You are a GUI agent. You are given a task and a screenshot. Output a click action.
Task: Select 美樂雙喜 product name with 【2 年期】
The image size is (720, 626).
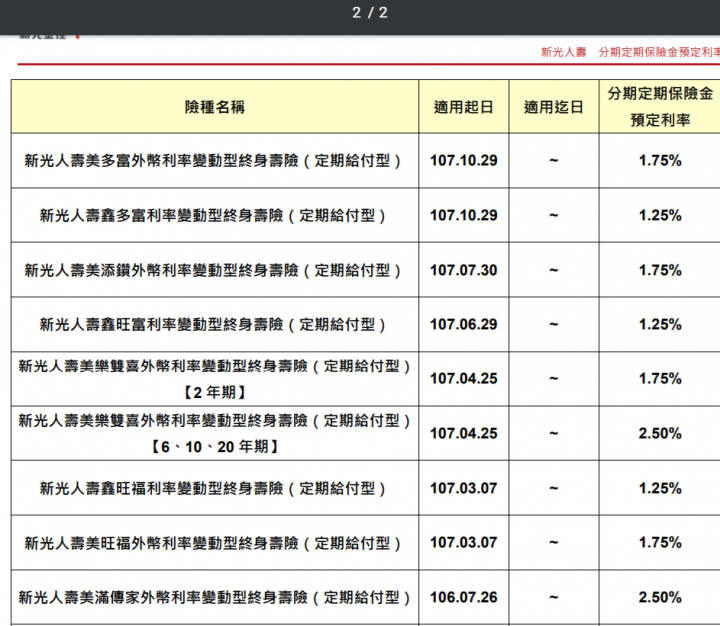tap(214, 379)
